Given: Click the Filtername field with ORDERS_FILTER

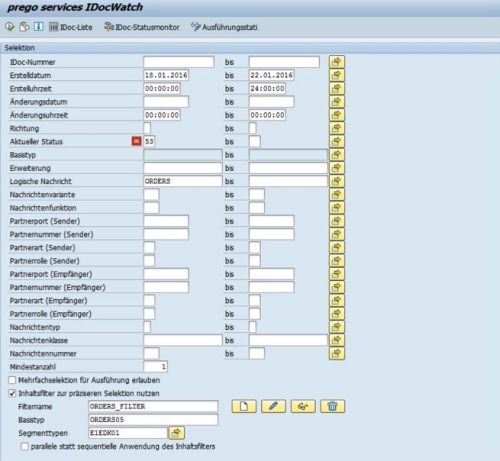Looking at the screenshot, I should click(153, 406).
